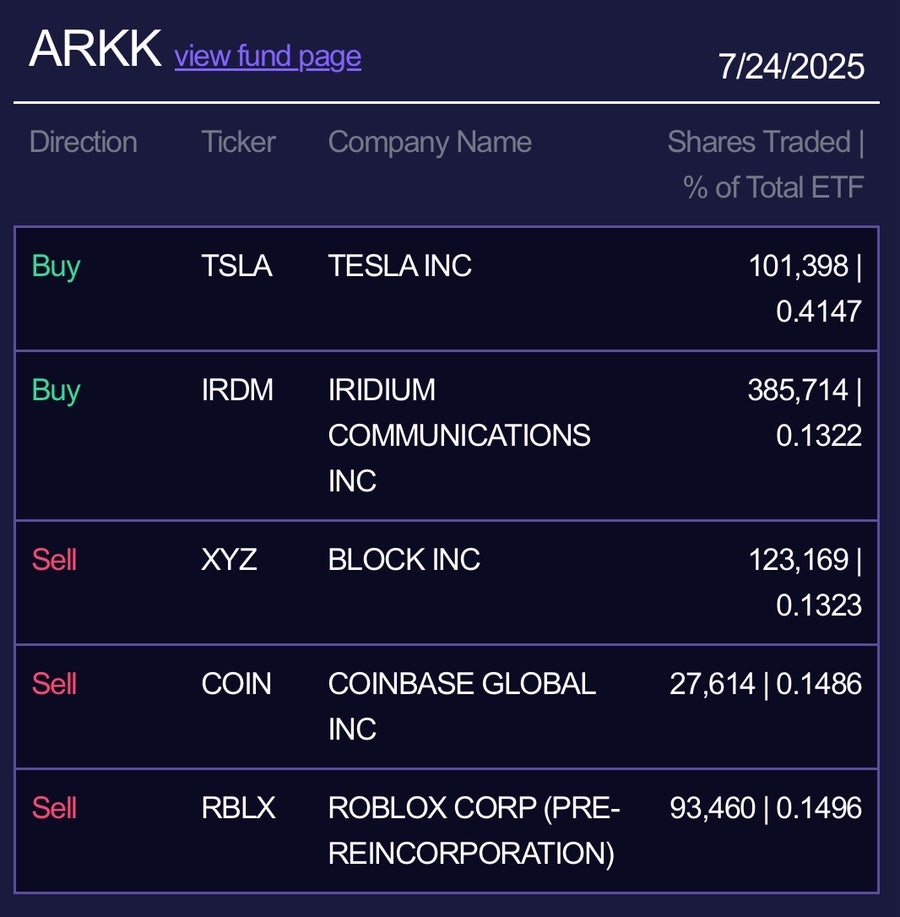The width and height of the screenshot is (900, 917).
Task: Click the Sell label in the Block row
Action: (x=54, y=560)
